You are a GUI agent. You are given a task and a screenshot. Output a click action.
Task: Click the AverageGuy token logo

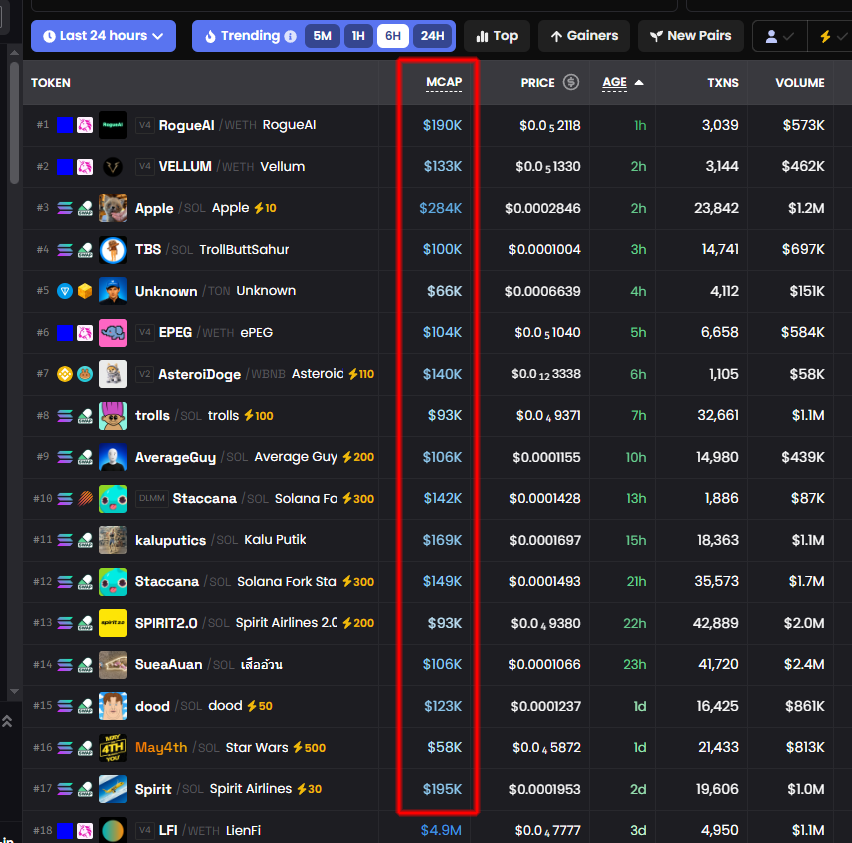pyautogui.click(x=113, y=457)
